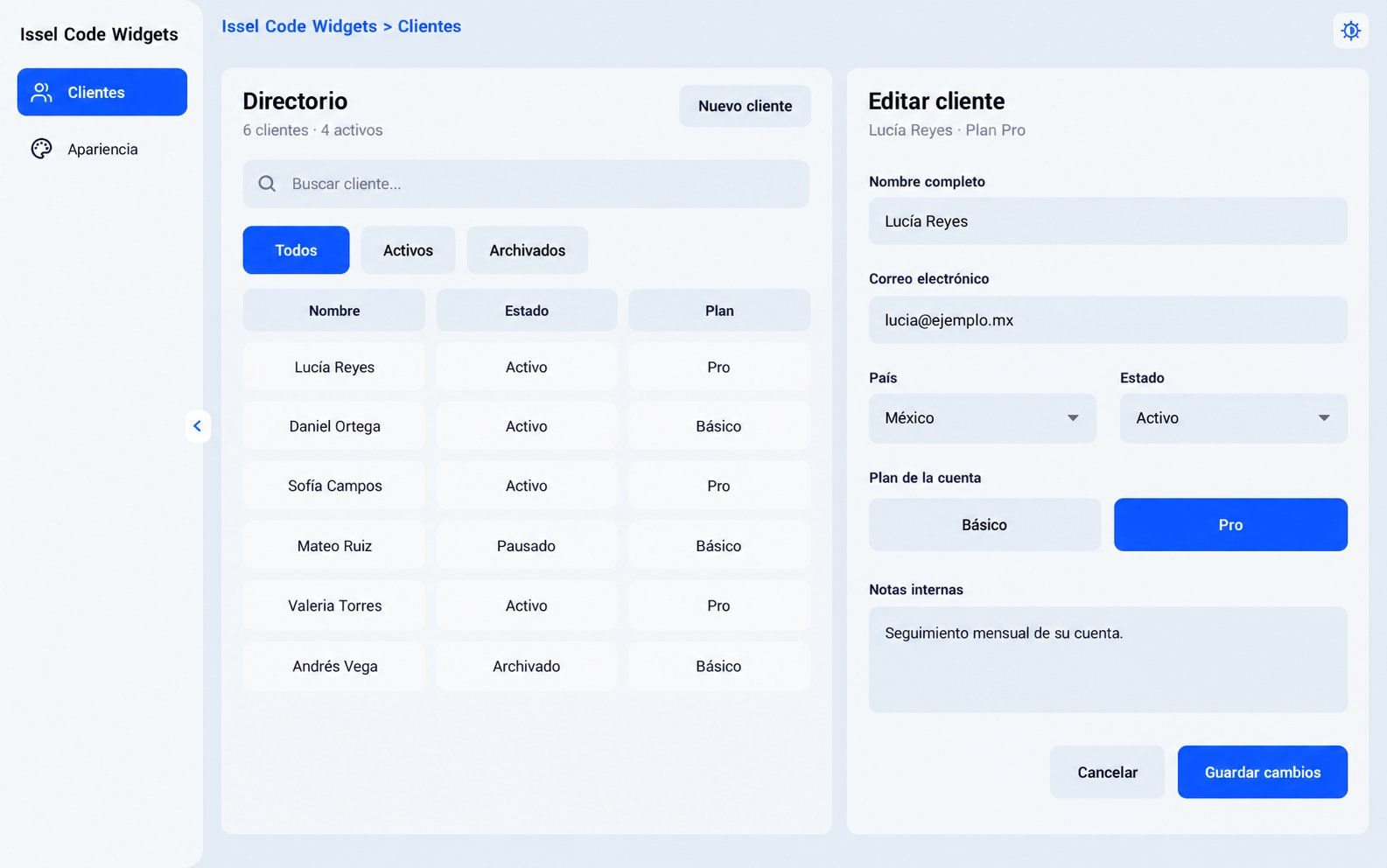Open the Estado dropdown showing Activo

[1233, 418]
